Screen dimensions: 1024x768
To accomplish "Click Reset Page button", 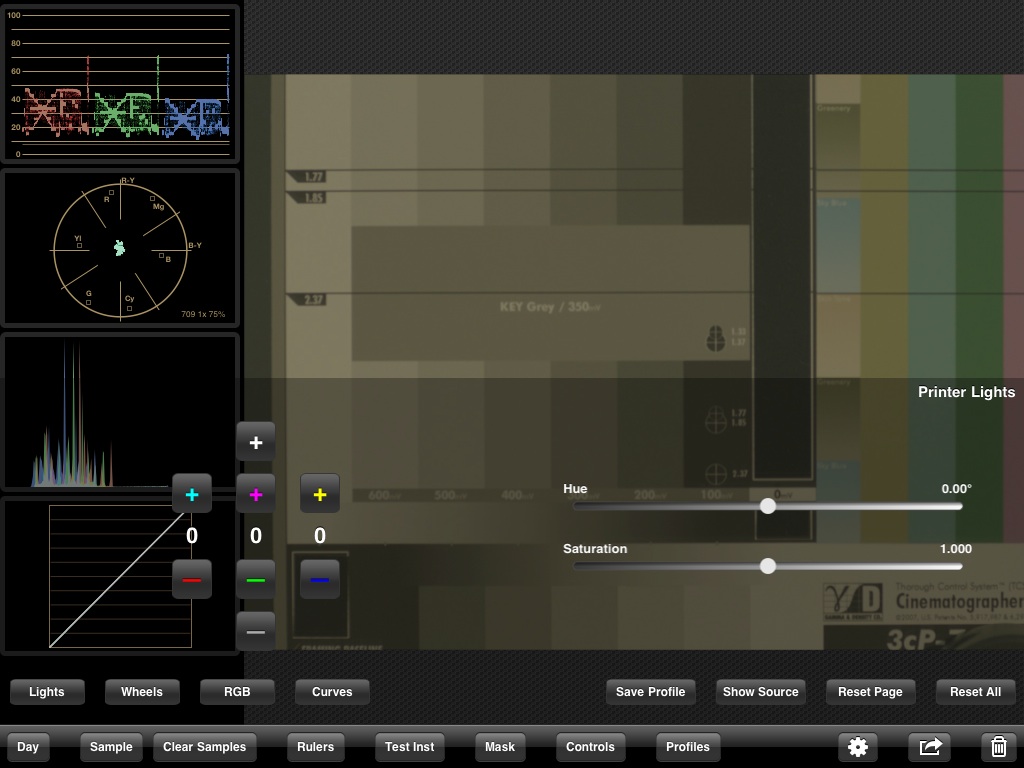I will (x=871, y=692).
